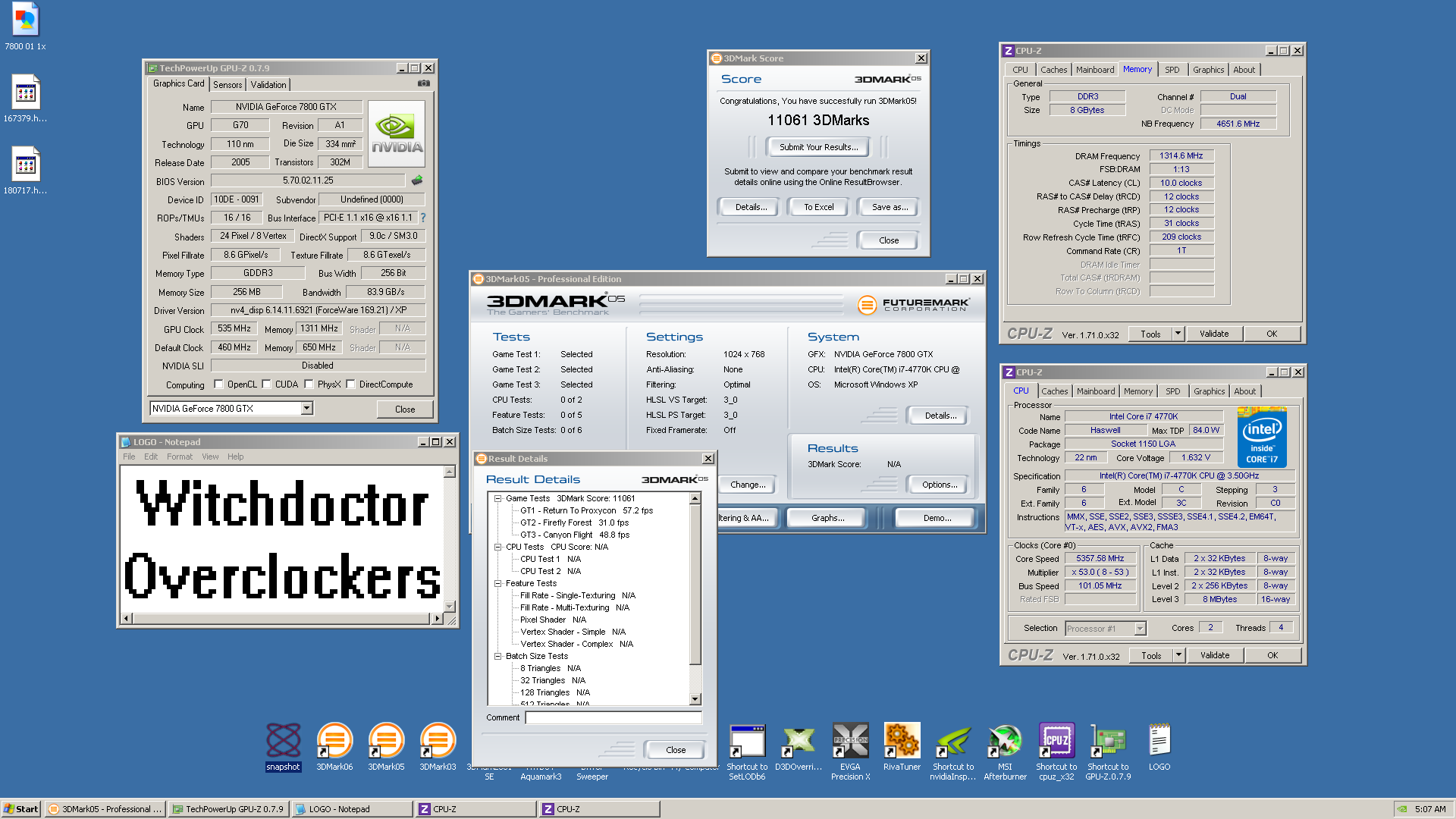
Task: Open the D3DOverrider desktop icon
Action: pyautogui.click(x=799, y=747)
